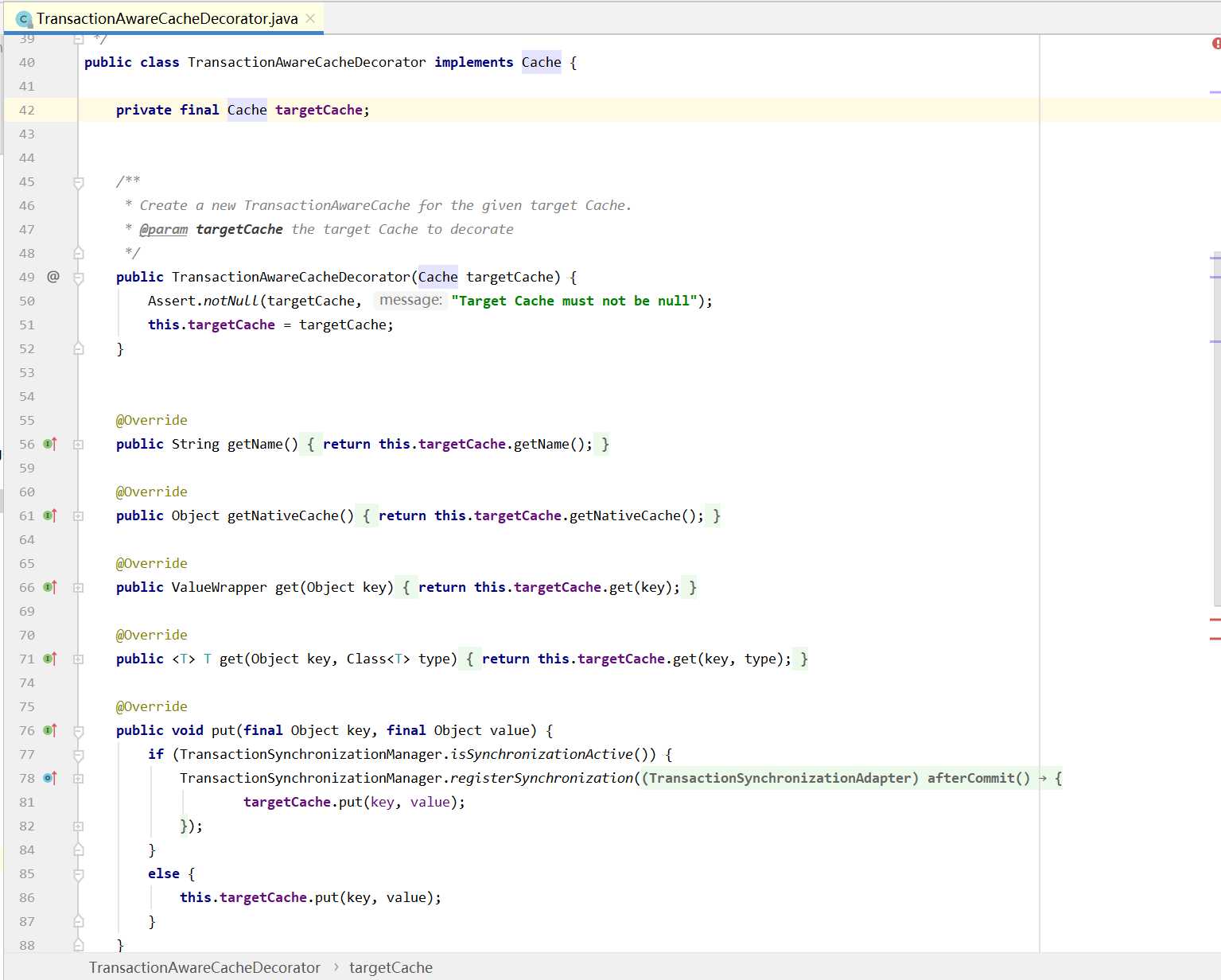Viewport: 1221px width, 980px height.
Task: Click the implements gutter icon on line 71
Action: tap(50, 659)
